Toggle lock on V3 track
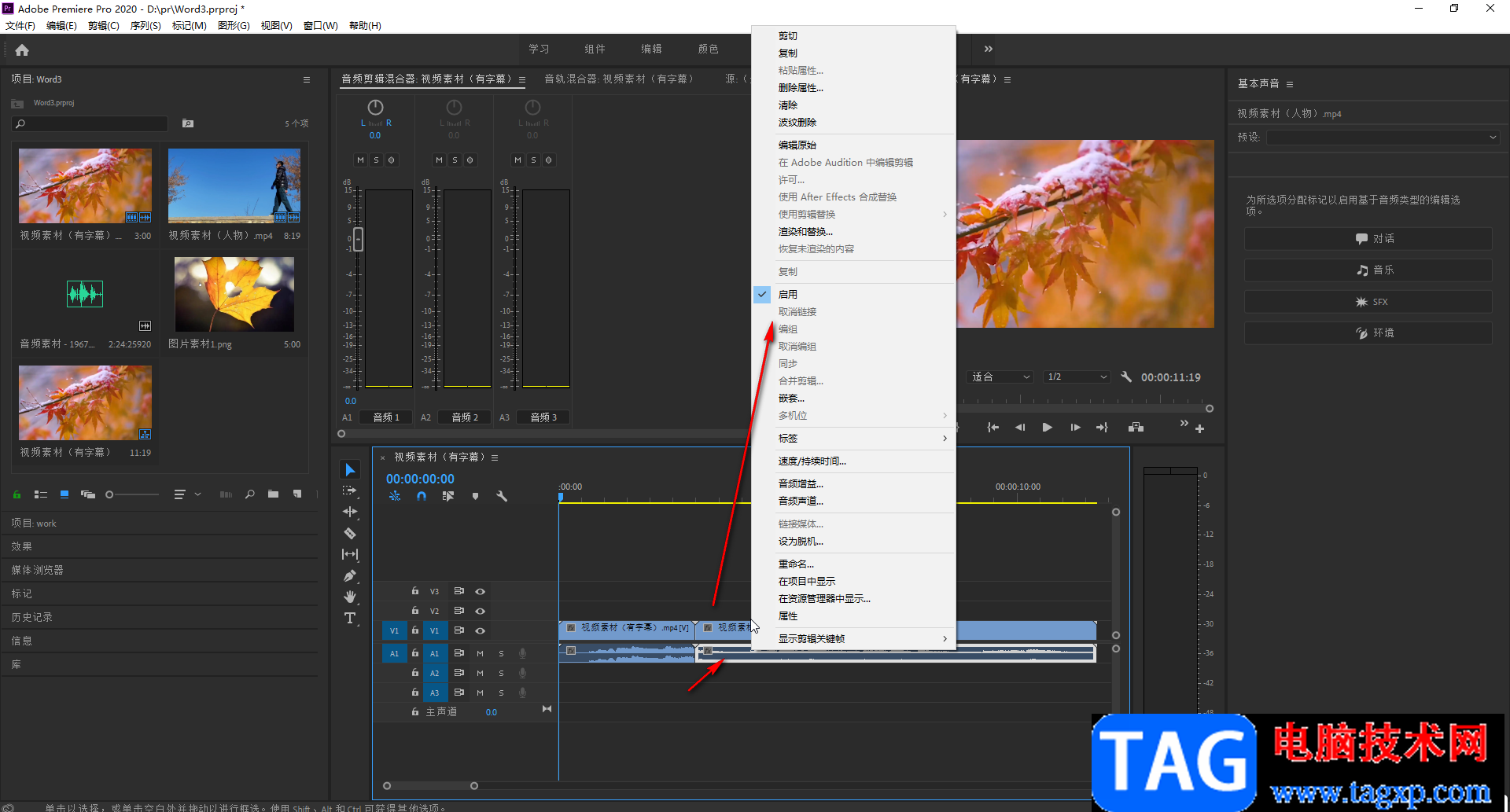The height and width of the screenshot is (812, 1510). (x=415, y=591)
